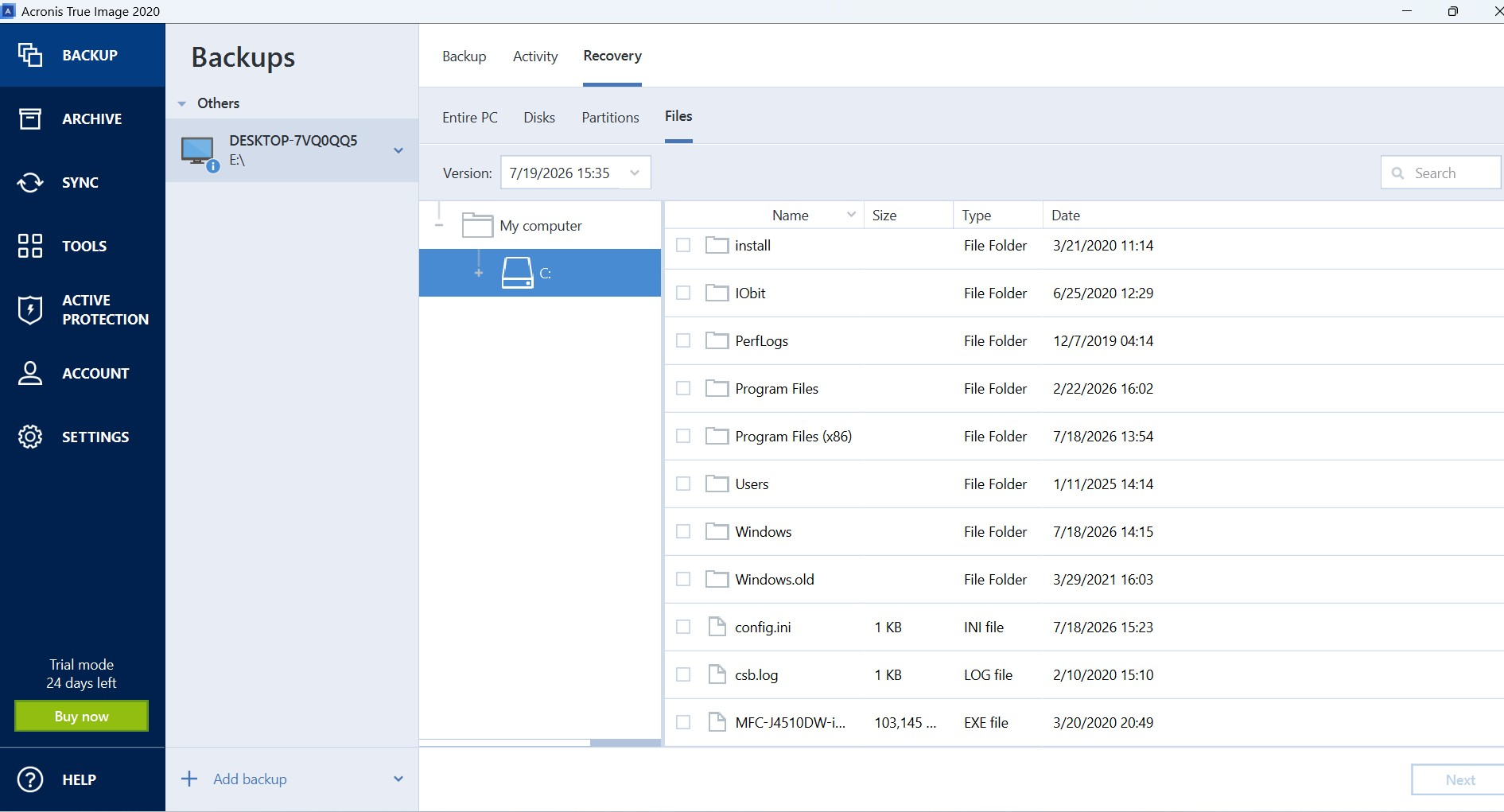Click the Account person icon

(30, 373)
